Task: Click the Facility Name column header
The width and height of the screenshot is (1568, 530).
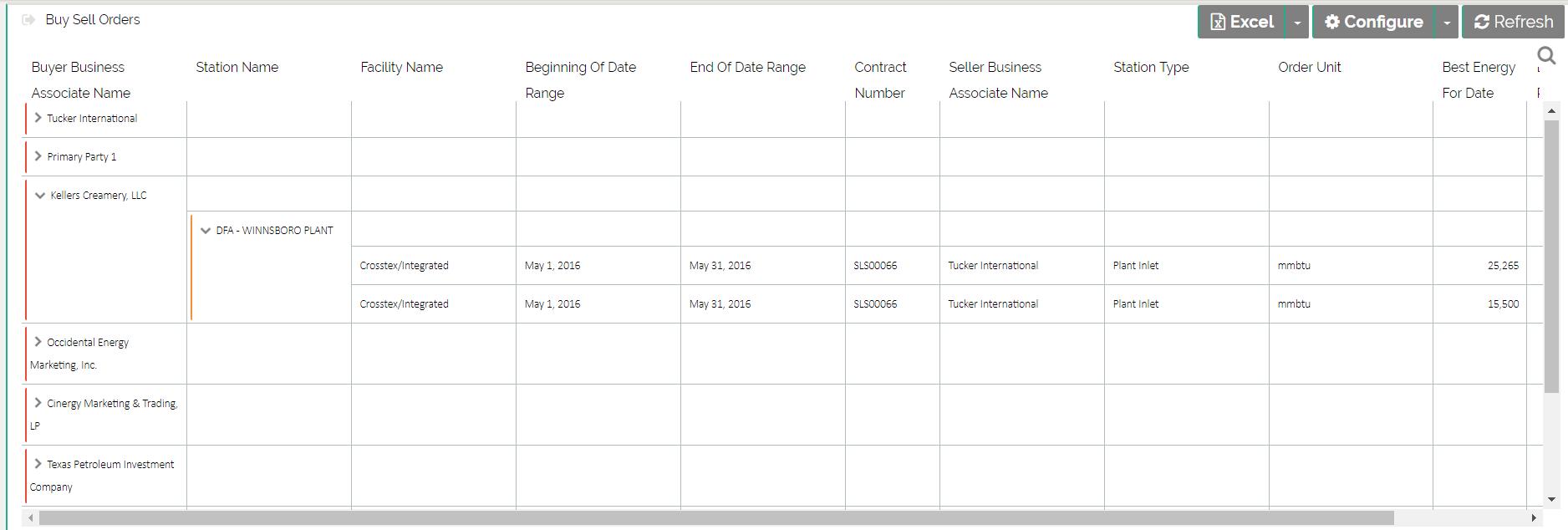Action: click(401, 67)
